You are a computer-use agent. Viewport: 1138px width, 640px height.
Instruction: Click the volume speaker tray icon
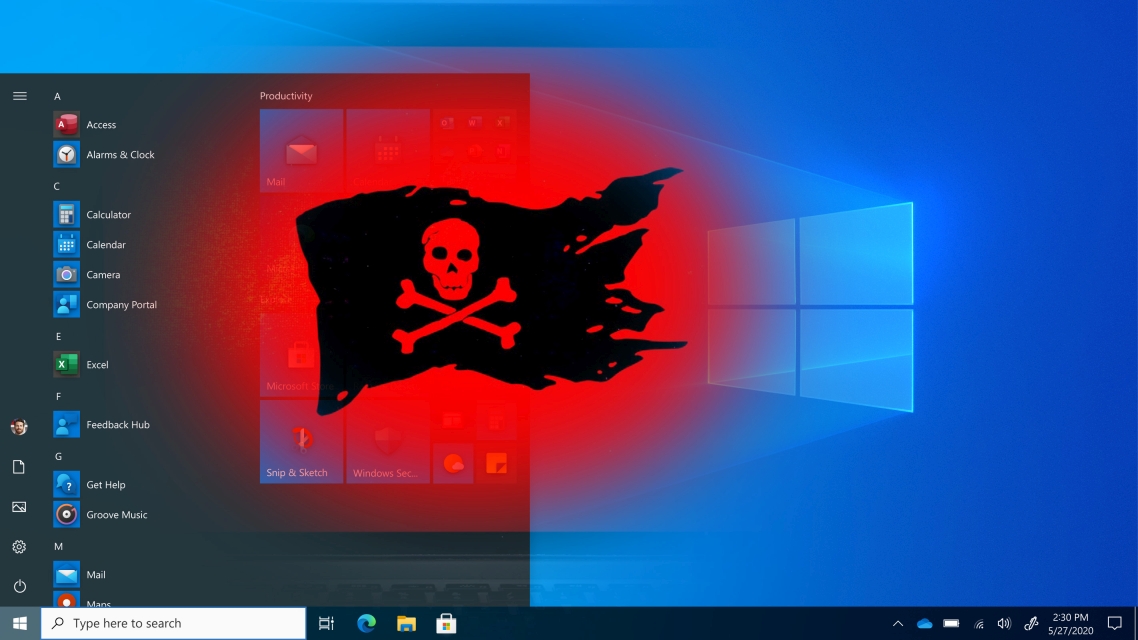pyautogui.click(x=1004, y=624)
